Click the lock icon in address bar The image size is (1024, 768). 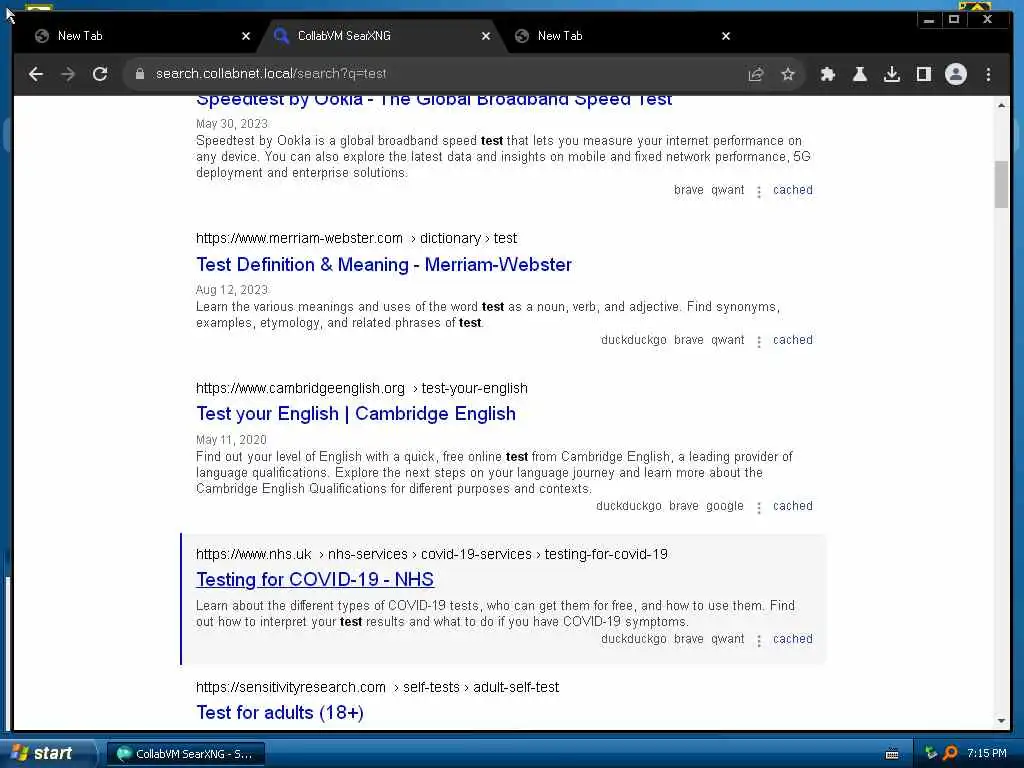point(140,74)
